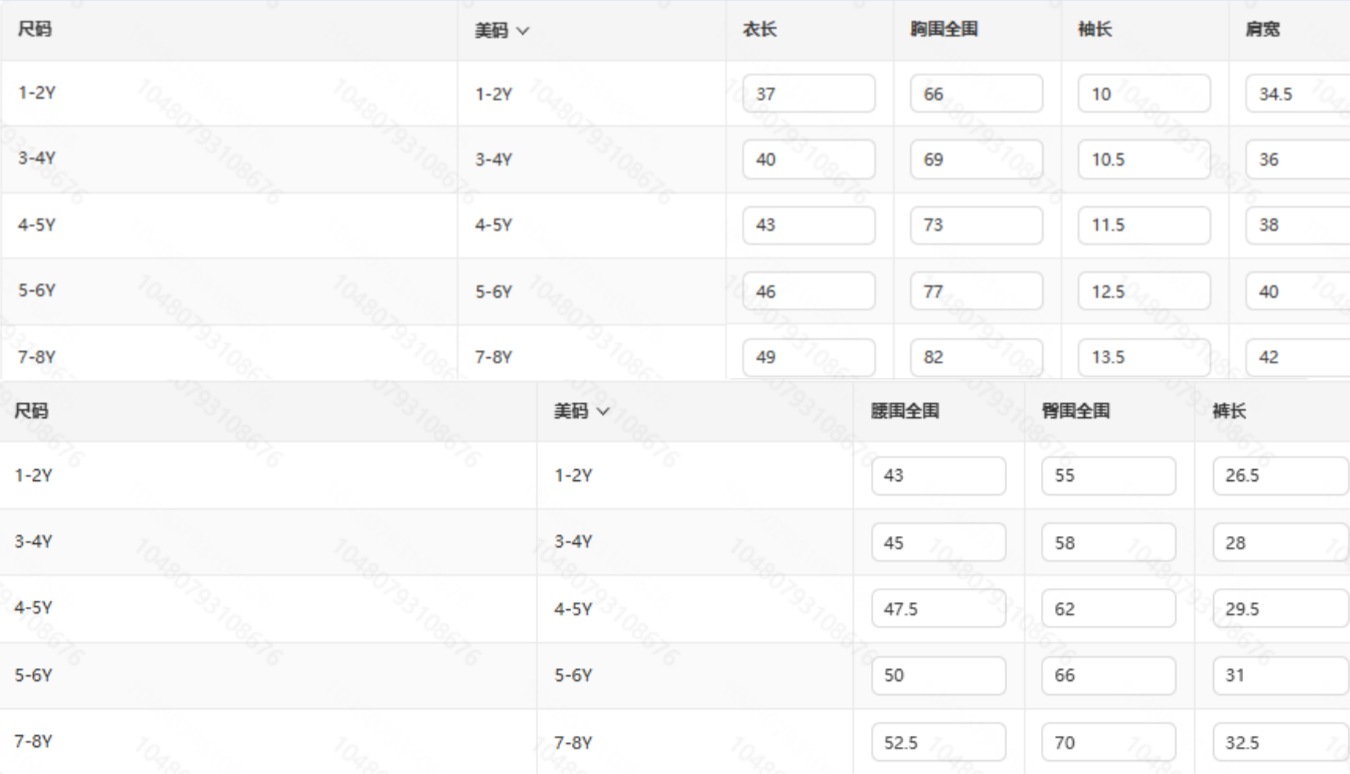Click the 腰围全围 column header
Screen dimensions: 1350x774
click(x=905, y=411)
